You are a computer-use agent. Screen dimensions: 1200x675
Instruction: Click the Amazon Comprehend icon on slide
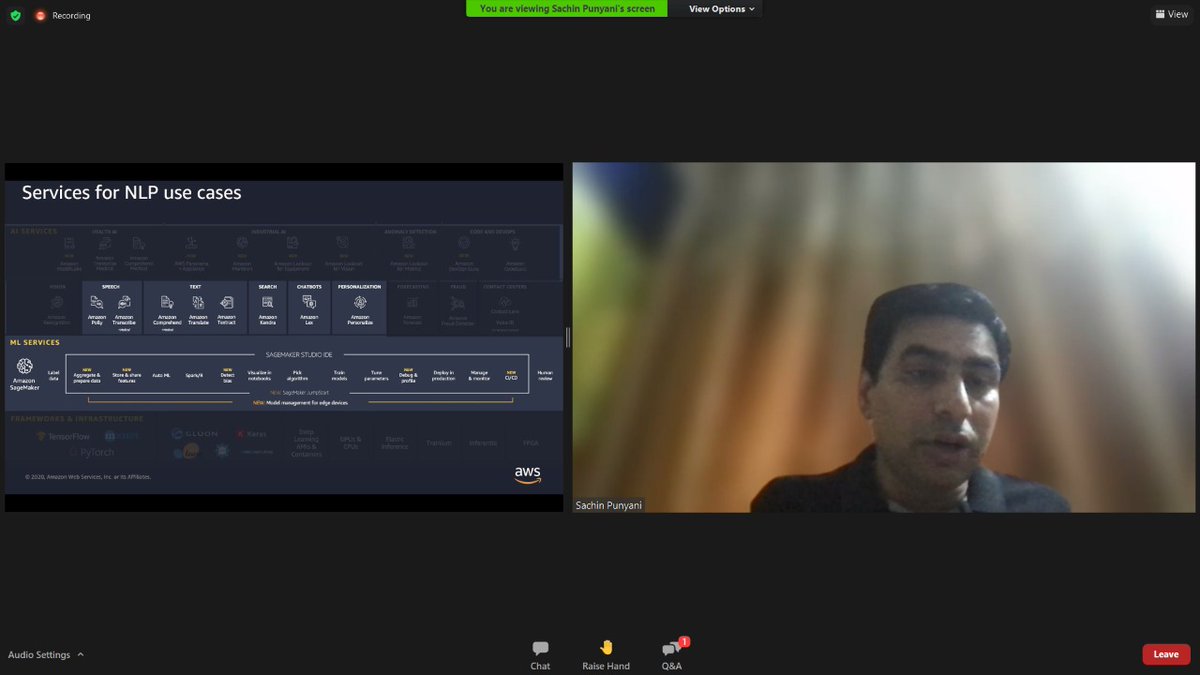coord(167,302)
